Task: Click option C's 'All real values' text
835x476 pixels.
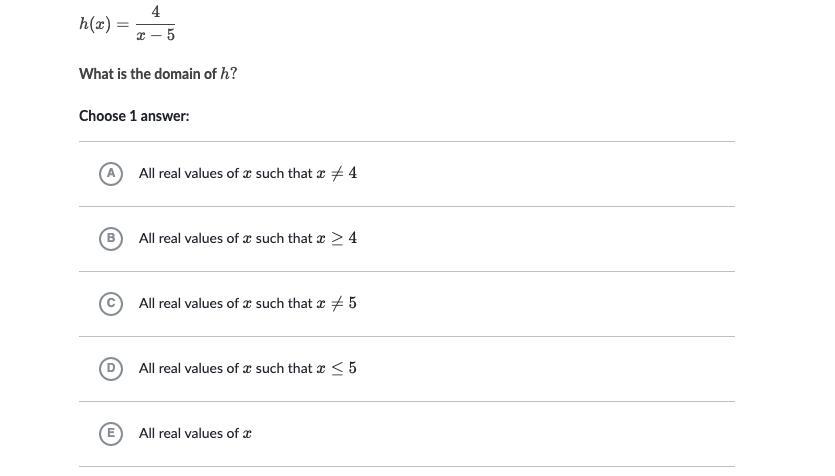Action: pyautogui.click(x=188, y=303)
